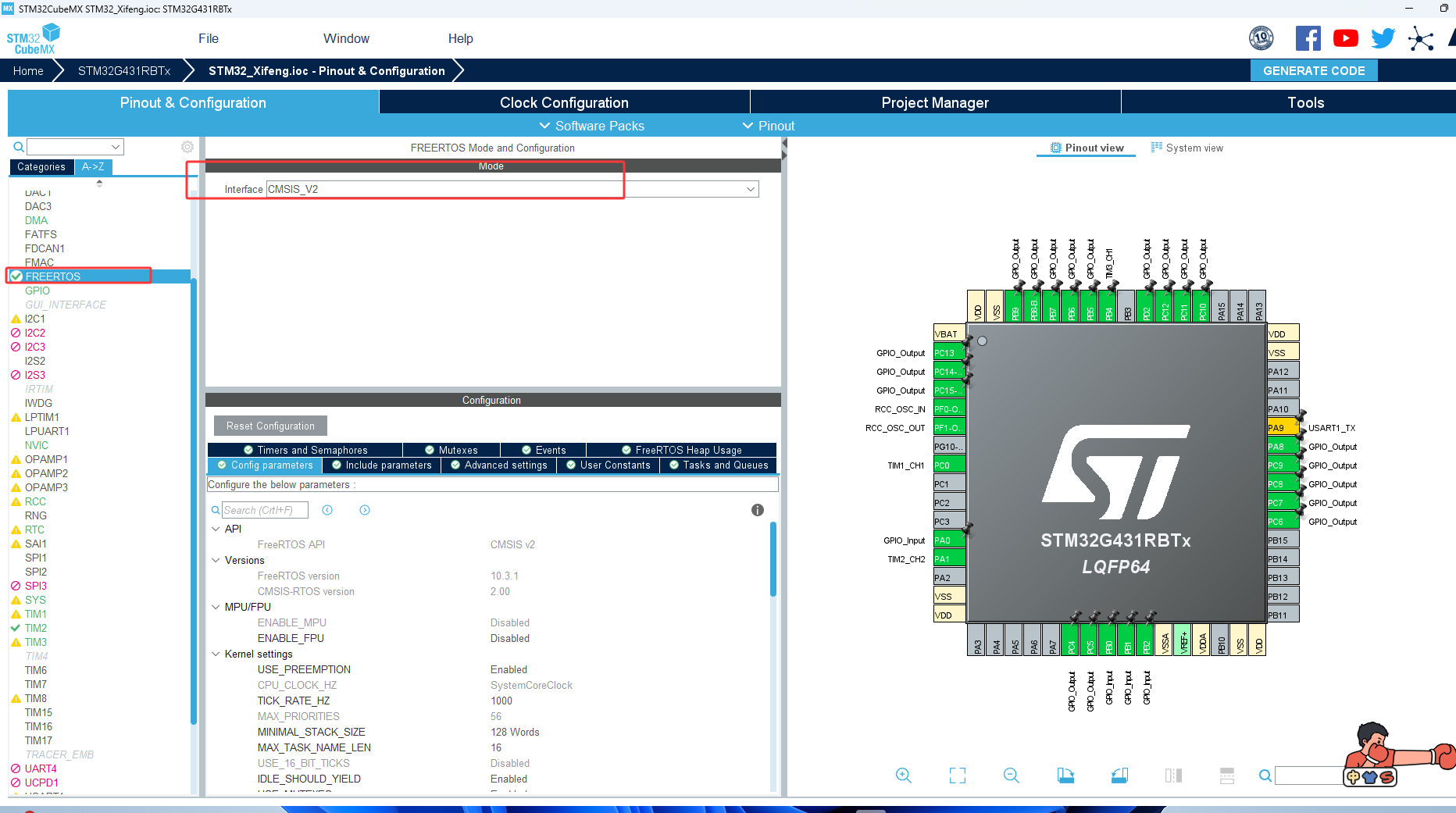Click the input method tray widget
Viewport: 1456px width, 813px height.
1369,777
